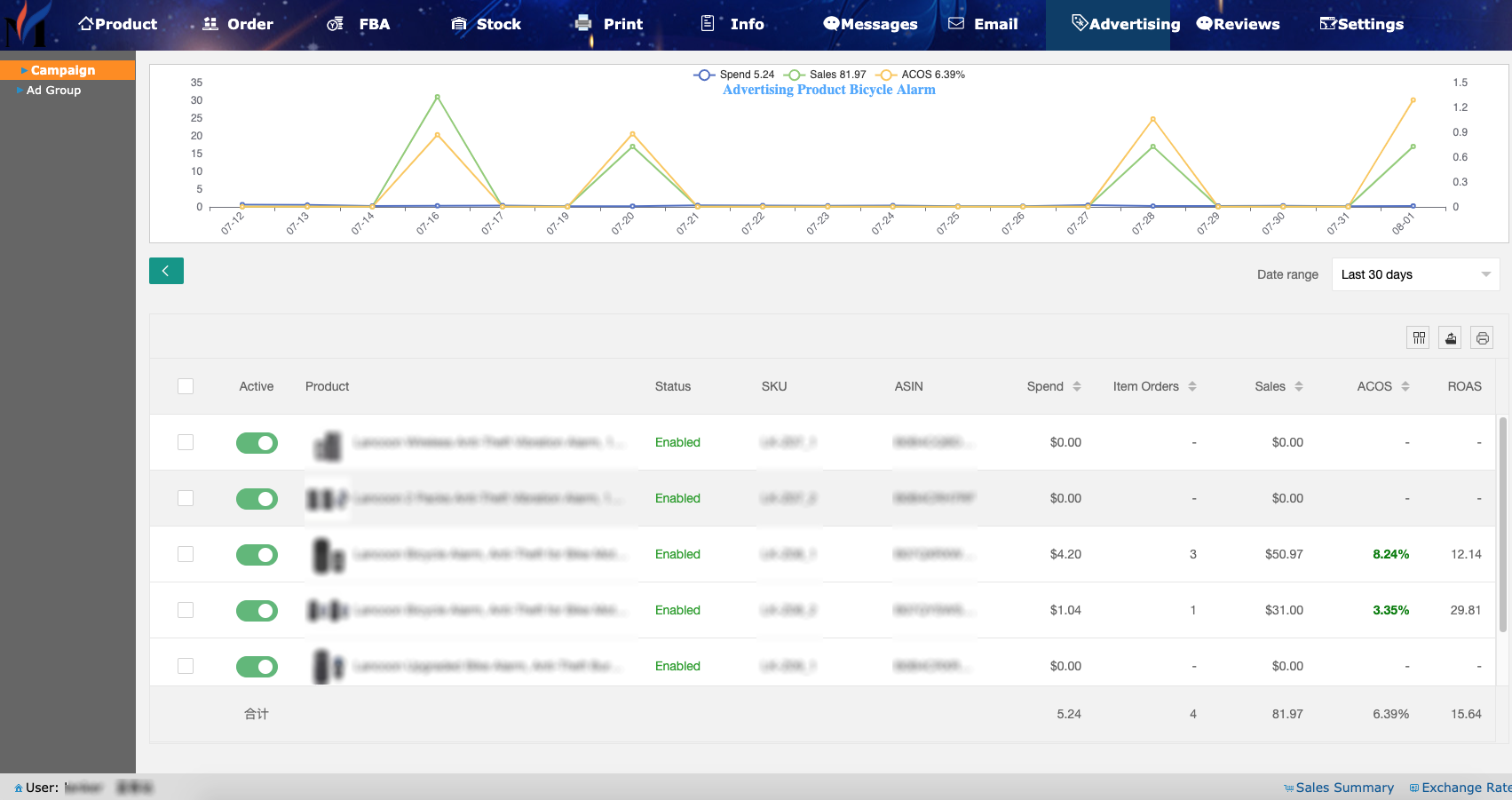Expand the Ad Group sidebar item
This screenshot has width=1512, height=800.
[x=53, y=90]
